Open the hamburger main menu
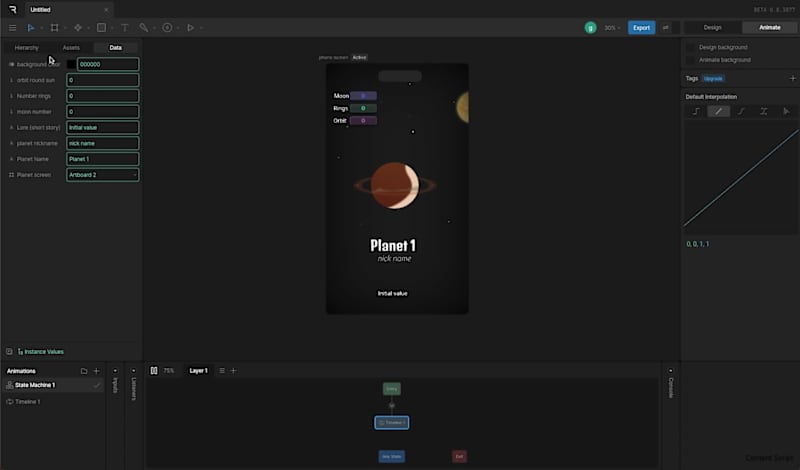Viewport: 800px width, 470px height. [x=12, y=28]
